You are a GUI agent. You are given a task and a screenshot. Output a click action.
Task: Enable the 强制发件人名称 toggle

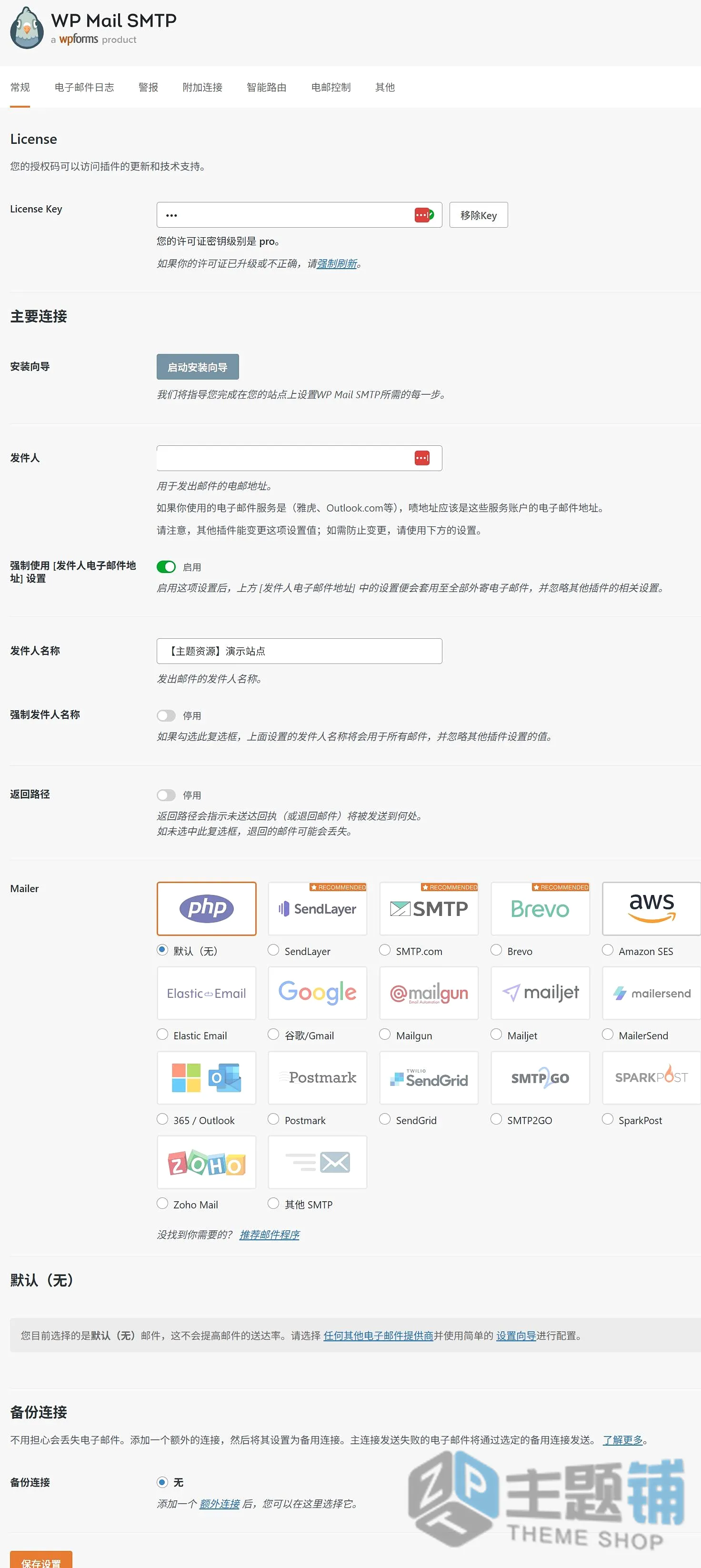coord(166,715)
